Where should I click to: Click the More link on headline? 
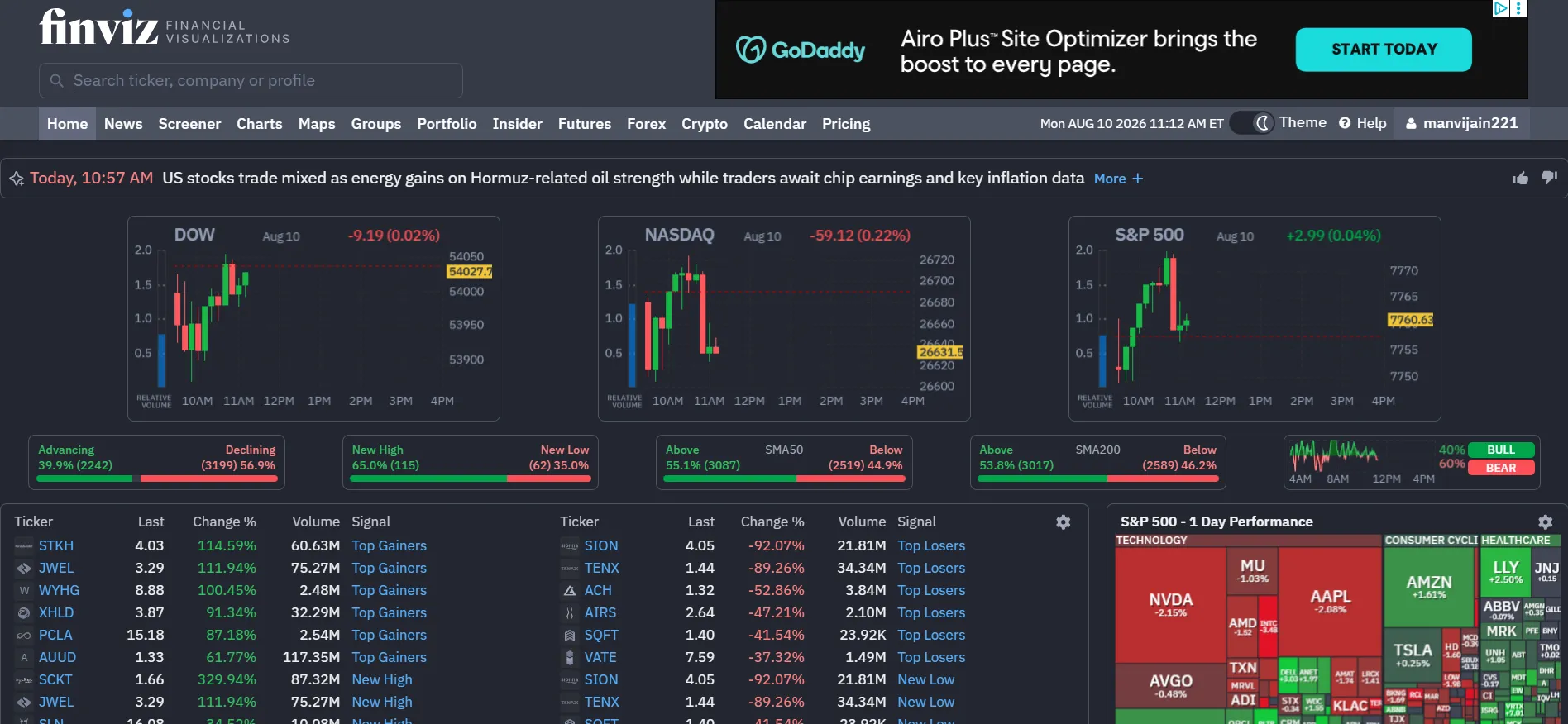click(x=1110, y=179)
